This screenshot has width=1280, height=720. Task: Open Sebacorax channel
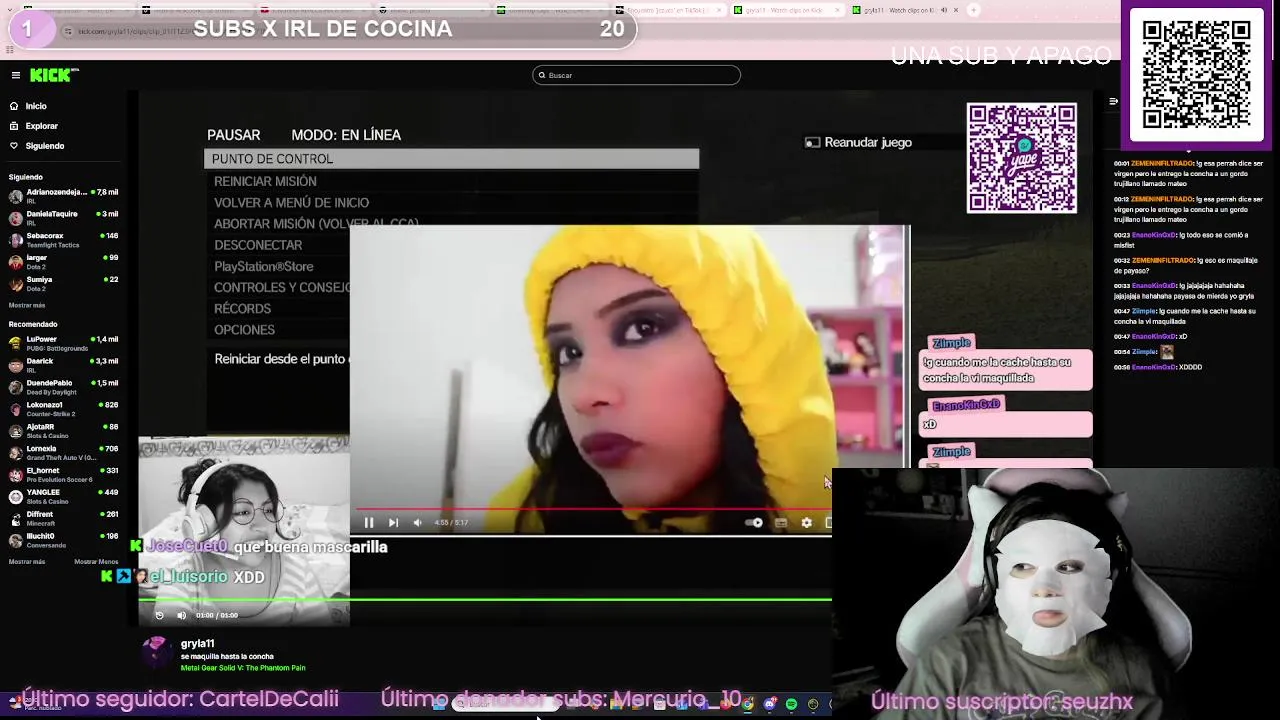[x=64, y=239]
